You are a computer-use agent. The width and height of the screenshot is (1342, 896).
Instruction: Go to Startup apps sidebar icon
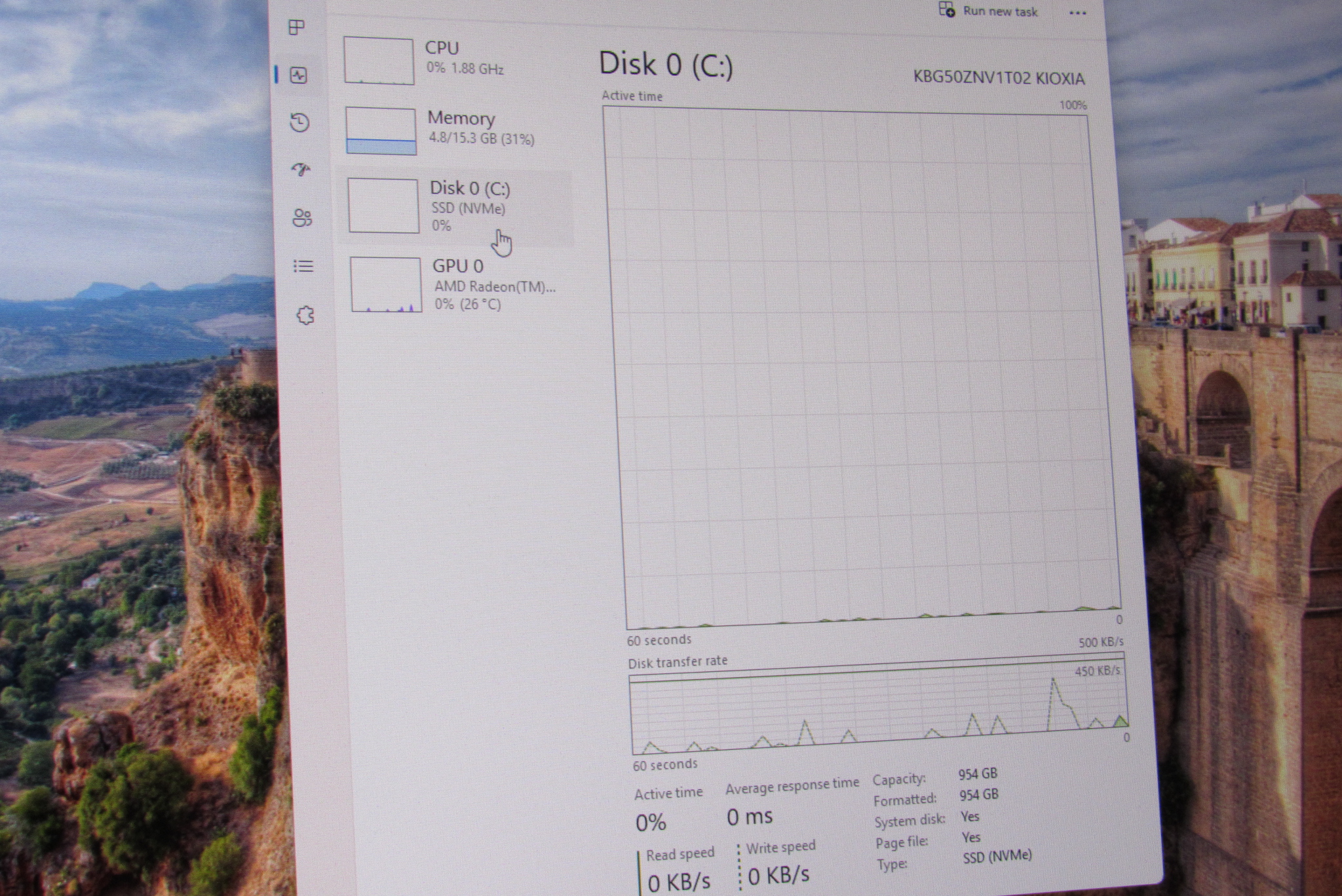pos(301,170)
